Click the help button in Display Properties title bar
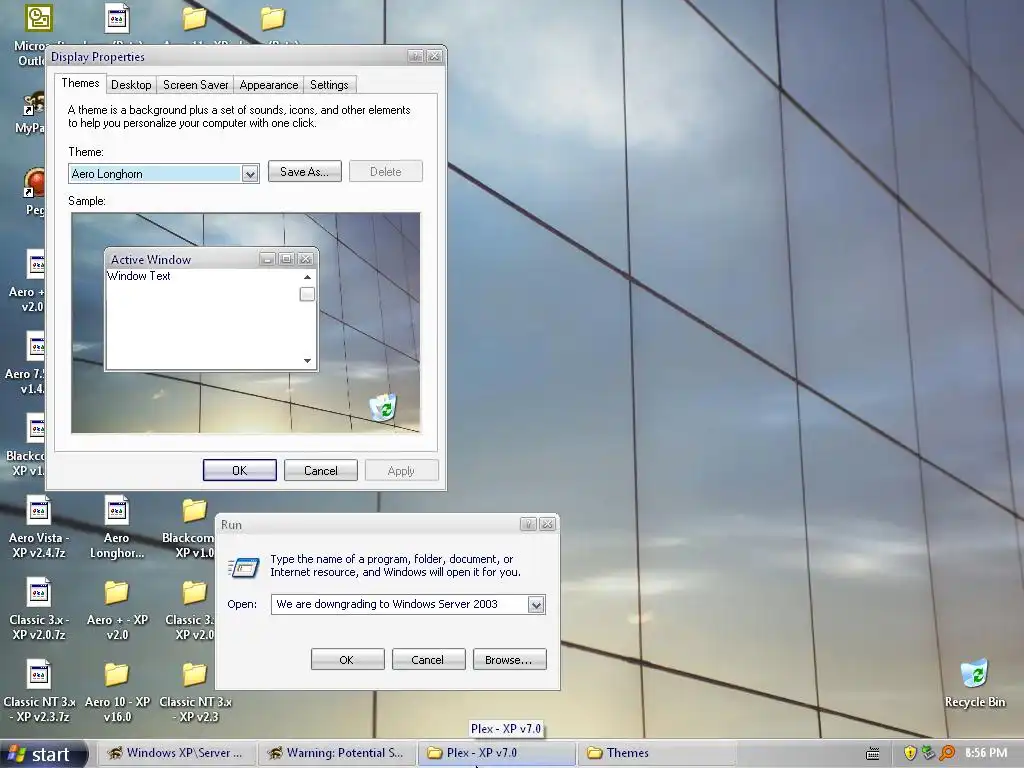1024x768 pixels. [415, 57]
